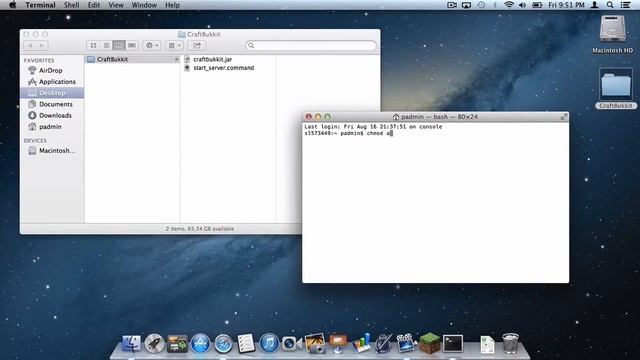Open the Trash in the Dock
Image resolution: width=640 pixels, height=360 pixels.
[510, 343]
